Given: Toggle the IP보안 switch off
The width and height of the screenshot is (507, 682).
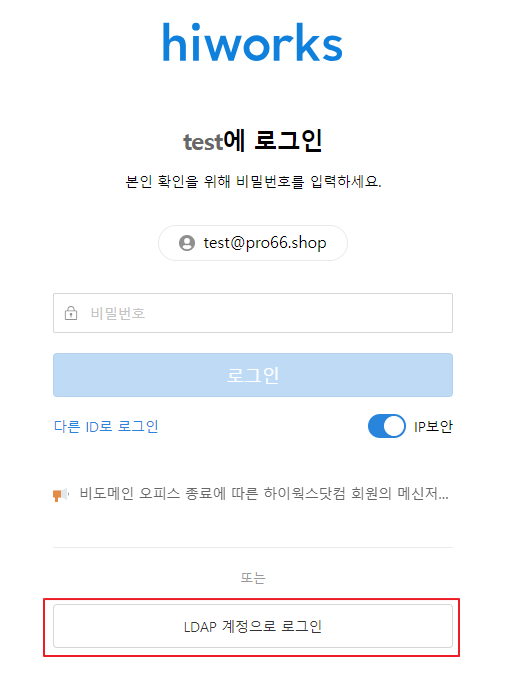Looking at the screenshot, I should click(x=387, y=426).
